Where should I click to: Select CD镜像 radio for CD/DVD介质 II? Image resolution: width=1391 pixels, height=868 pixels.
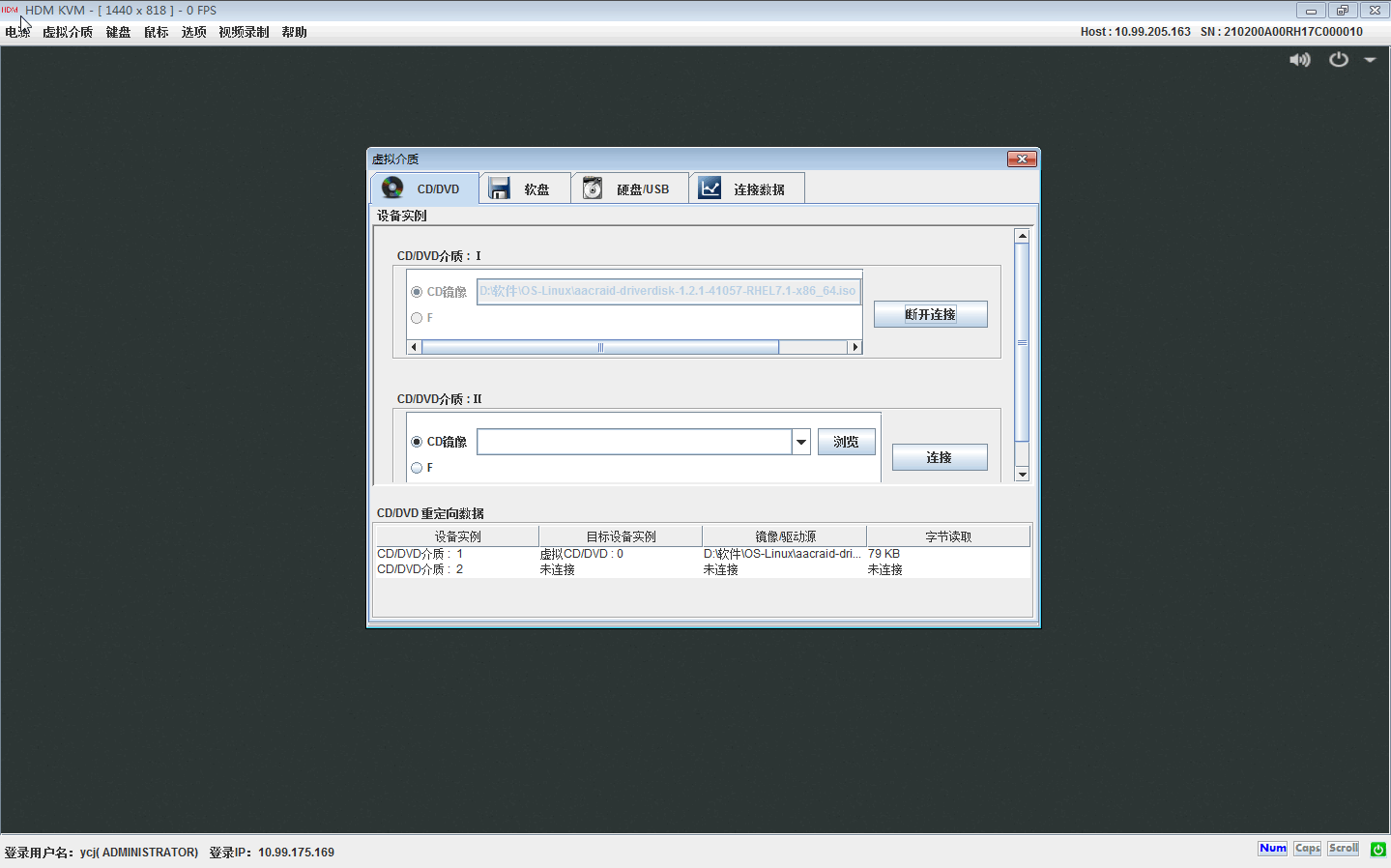point(417,442)
